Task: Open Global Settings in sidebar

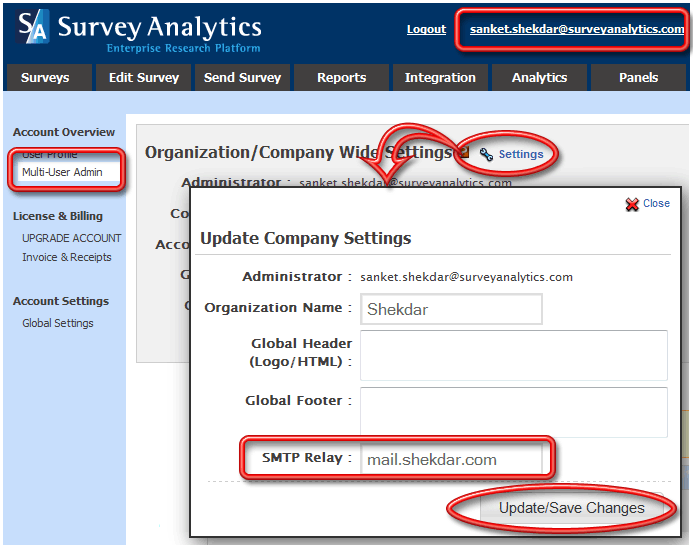Action: pos(58,323)
